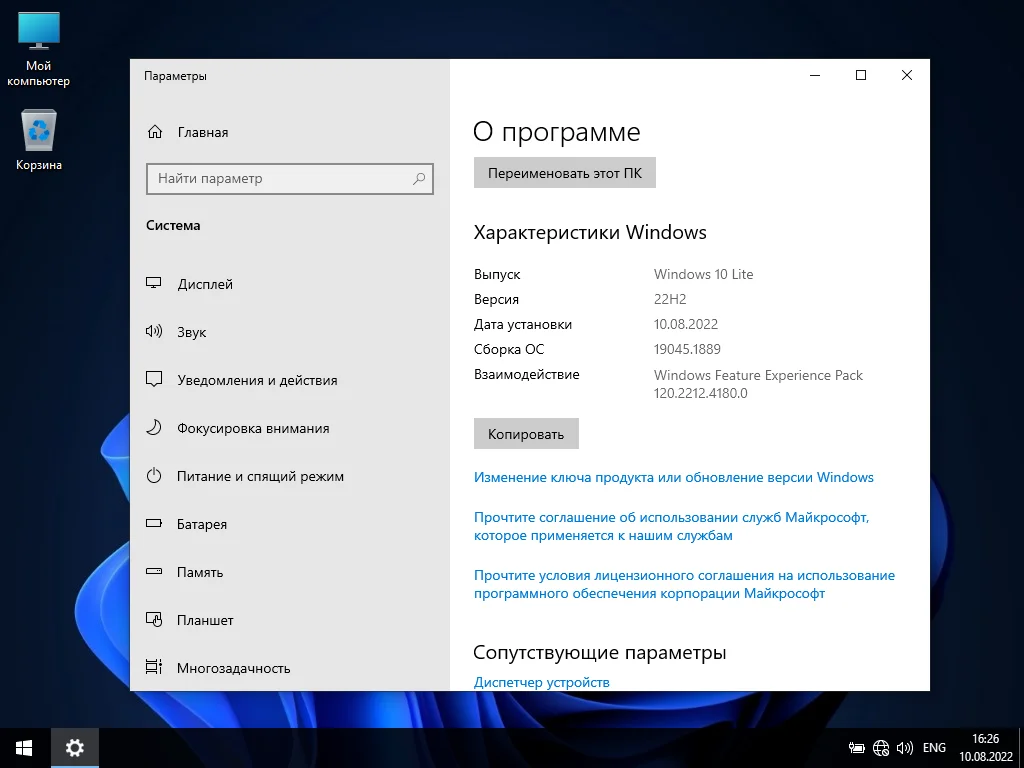The width and height of the screenshot is (1024, 768).
Task: Open the Microsoft services agreement link
Action: 671,526
